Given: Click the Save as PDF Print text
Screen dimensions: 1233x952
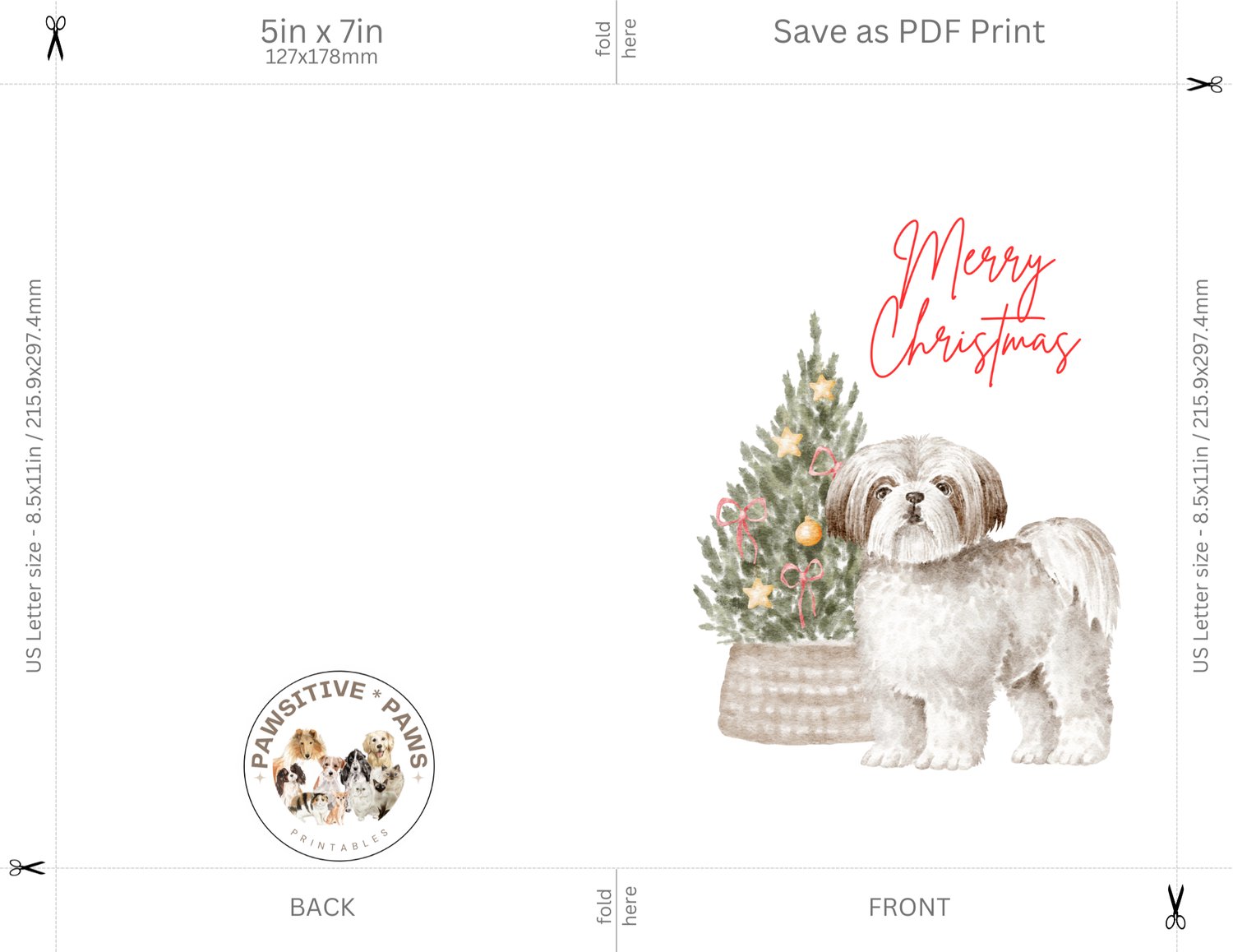Looking at the screenshot, I should pos(908,32).
